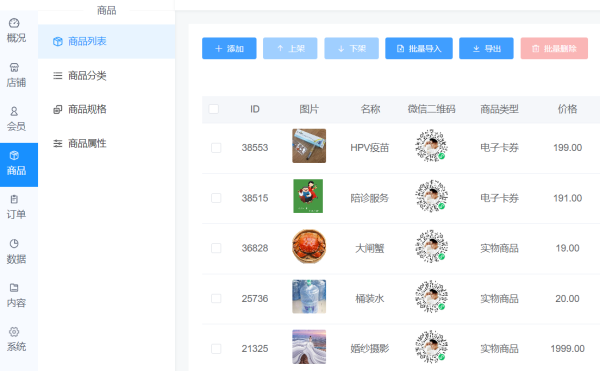View the WeChat QR code for 大闸蟹
Viewport: 600px width, 371px height.
[x=432, y=246]
